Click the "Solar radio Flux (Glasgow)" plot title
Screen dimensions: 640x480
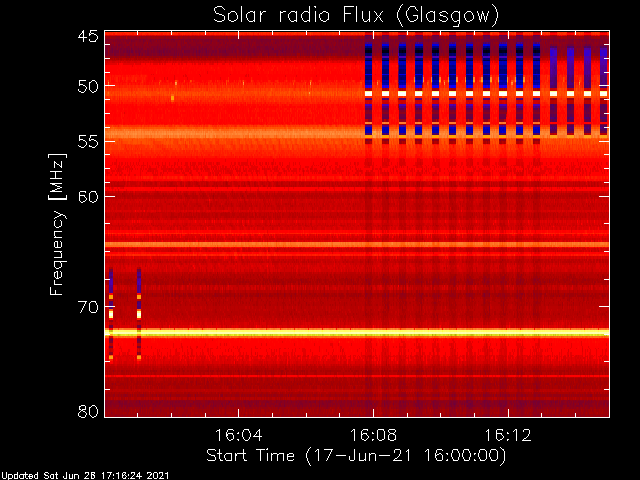pyautogui.click(x=356, y=15)
